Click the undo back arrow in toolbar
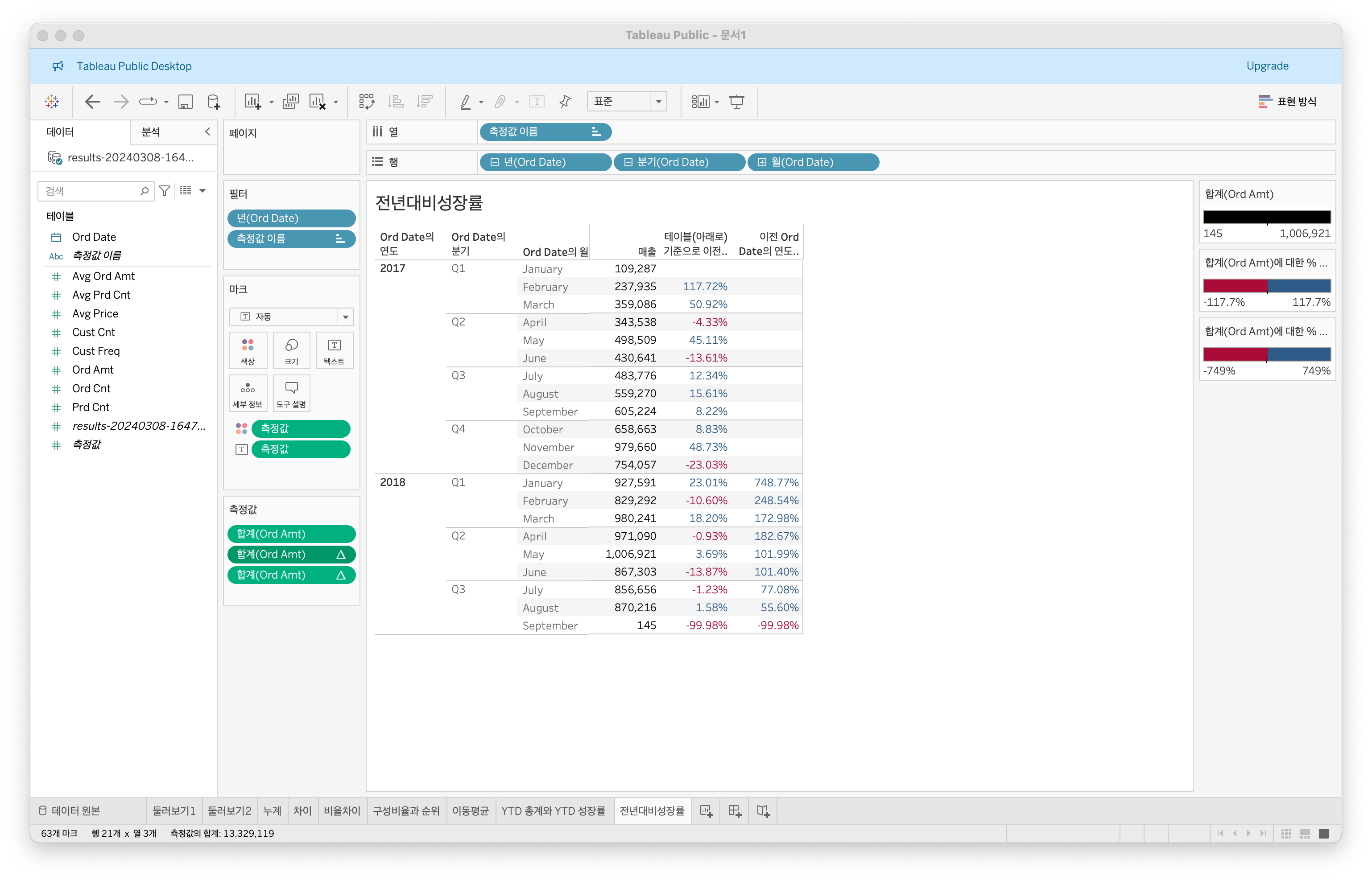The width and height of the screenshot is (1372, 880). pos(93,102)
